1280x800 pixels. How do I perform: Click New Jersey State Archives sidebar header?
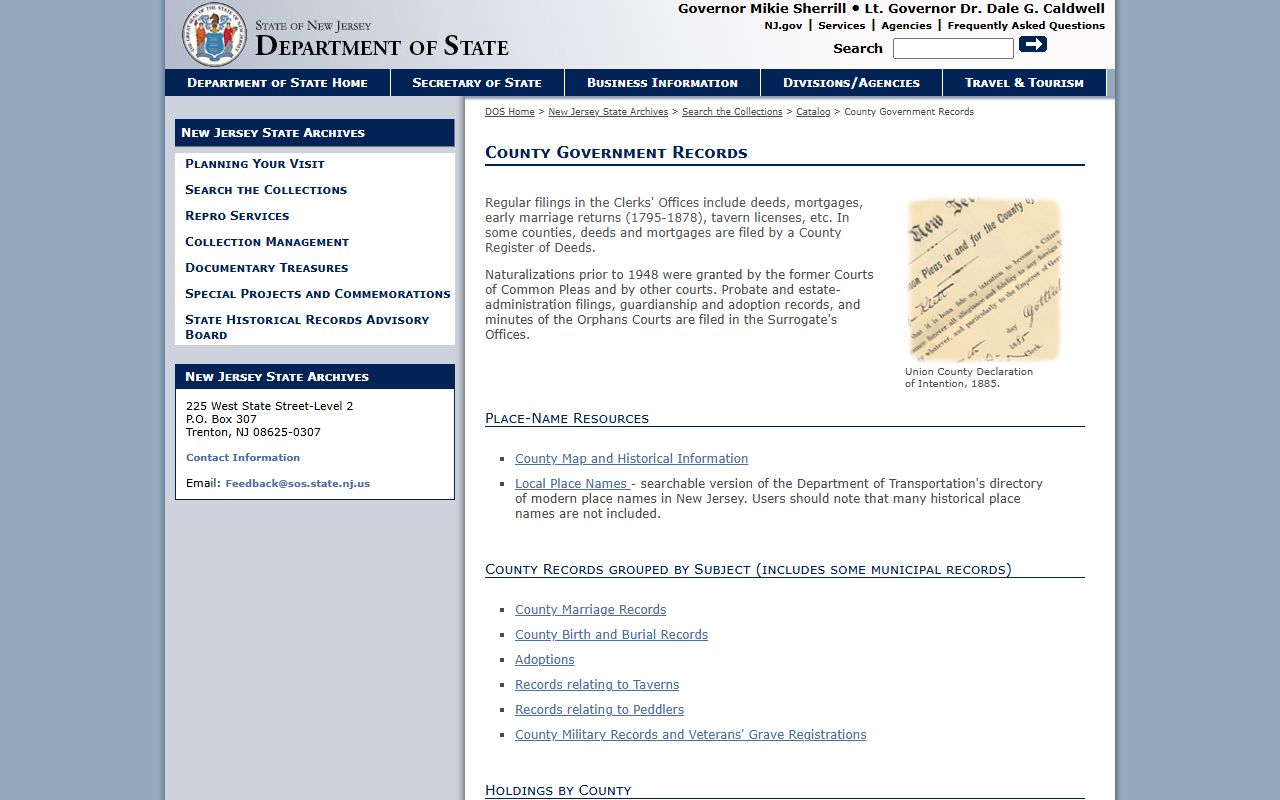(x=315, y=133)
